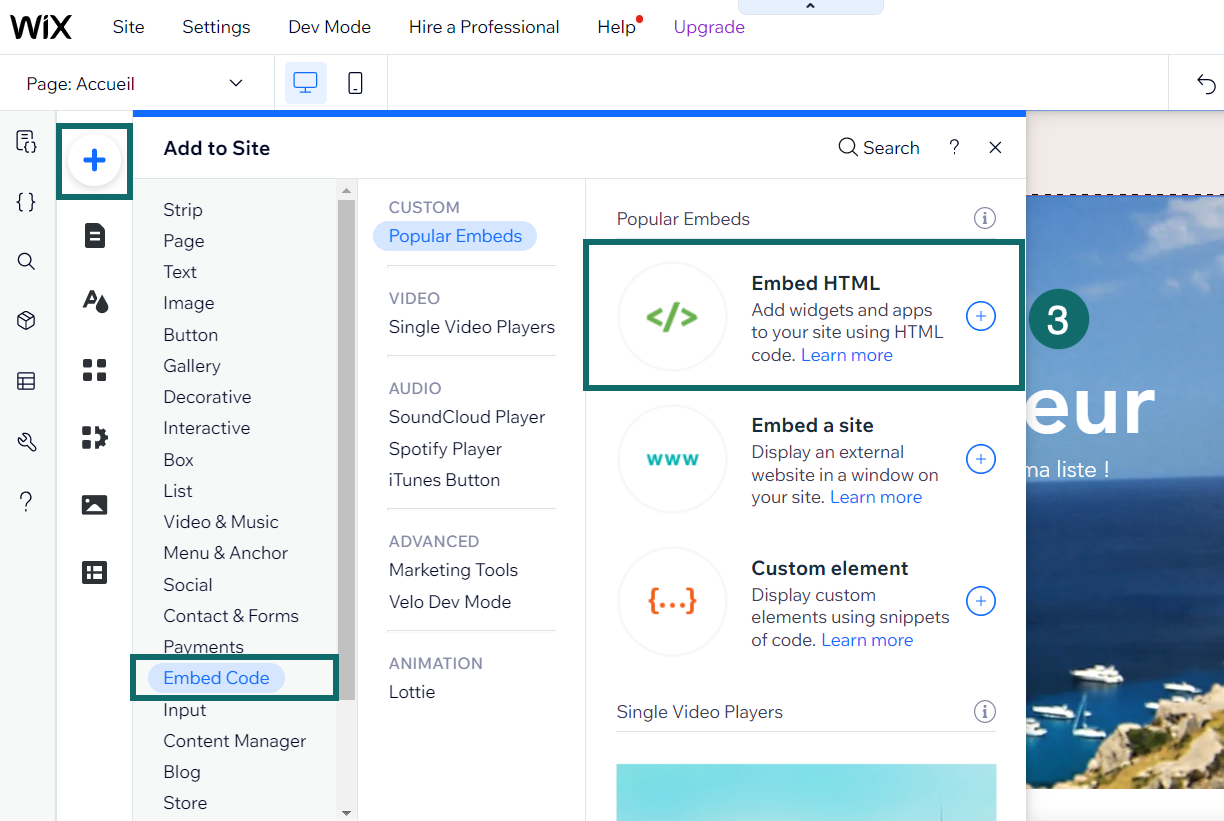
Task: Click the blue plus Add Elements button
Action: click(94, 160)
